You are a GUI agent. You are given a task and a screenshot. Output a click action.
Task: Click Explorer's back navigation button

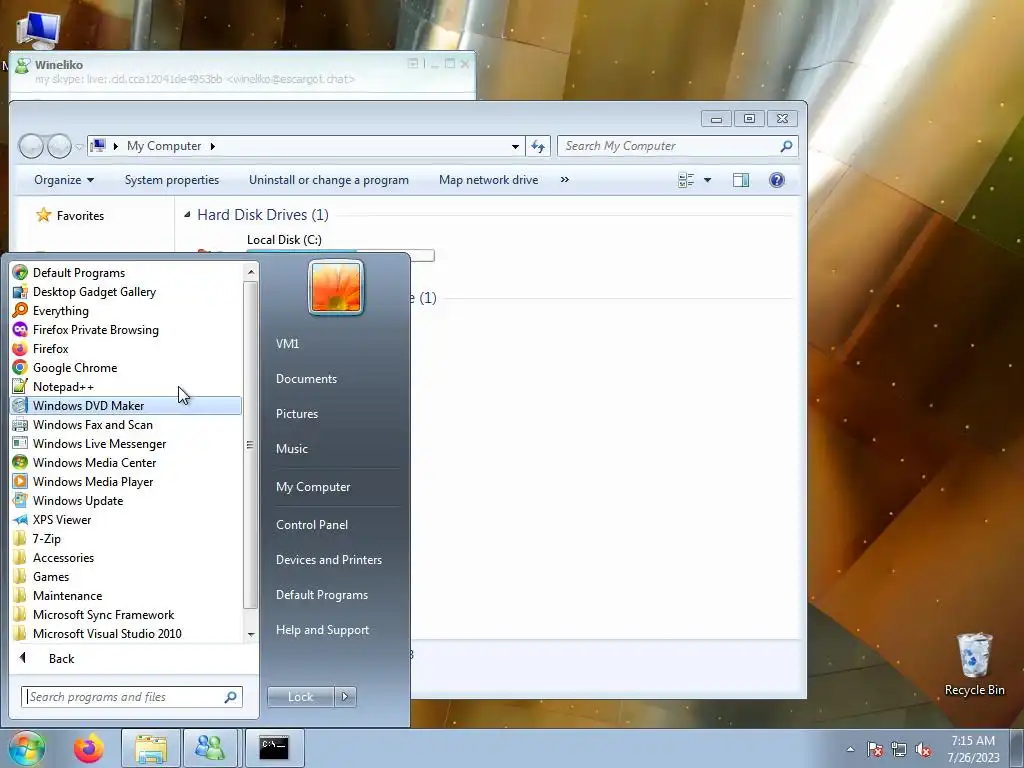pyautogui.click(x=31, y=146)
